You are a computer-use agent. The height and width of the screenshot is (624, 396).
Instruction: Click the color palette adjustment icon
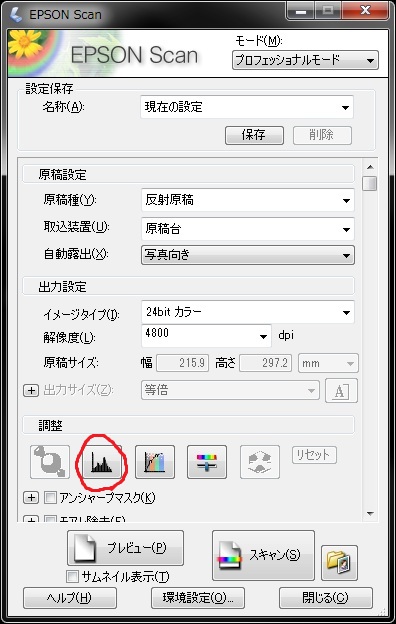point(260,462)
